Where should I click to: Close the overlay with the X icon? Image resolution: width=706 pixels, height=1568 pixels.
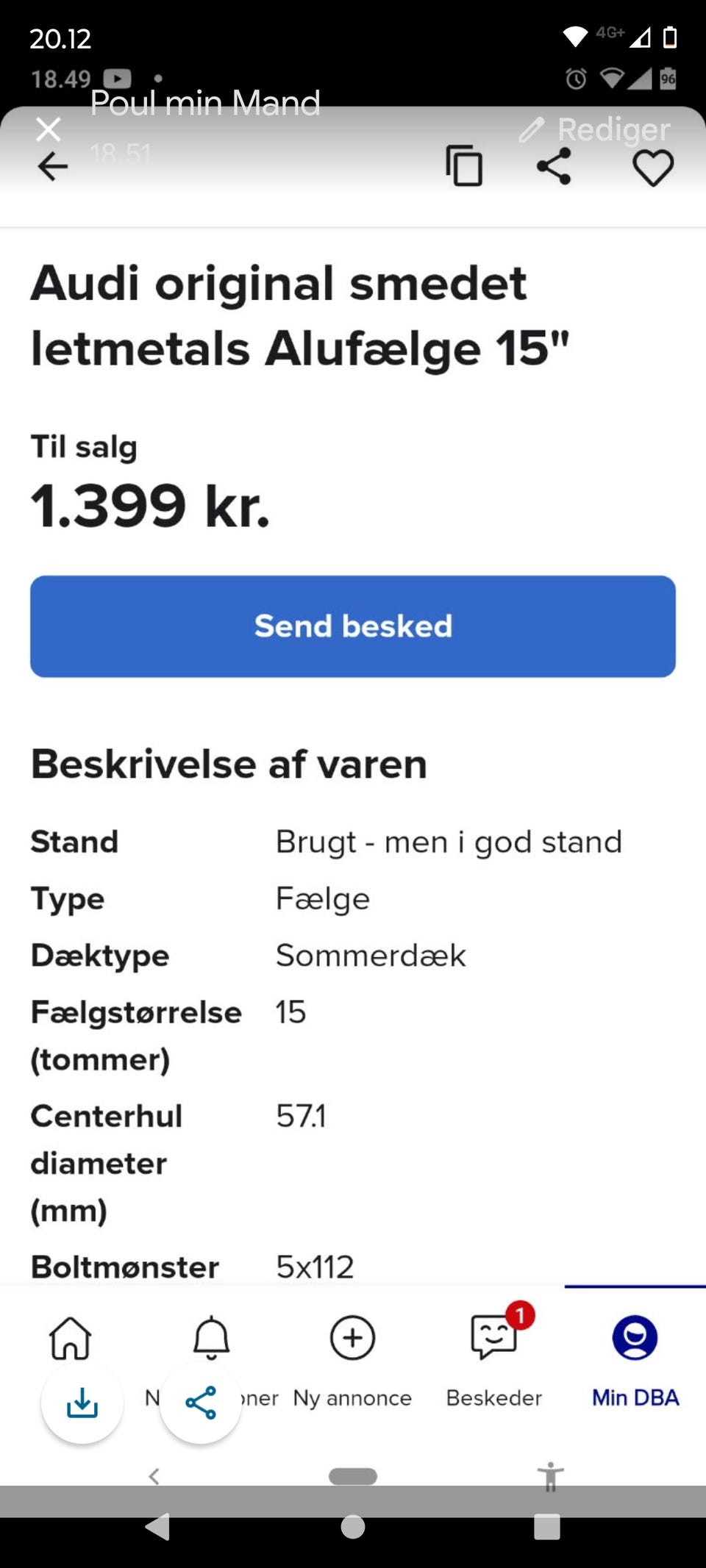coord(49,129)
